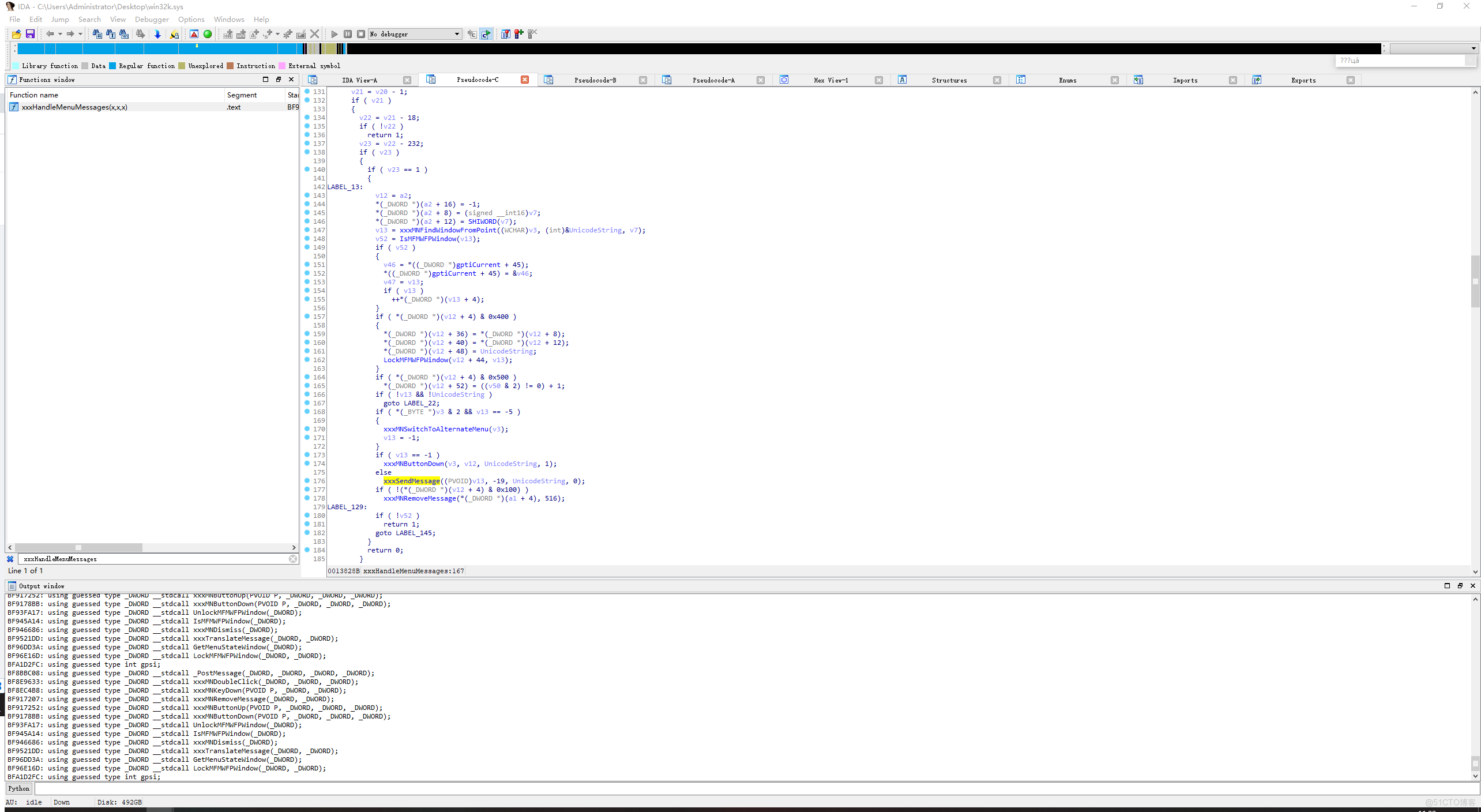Convert to code with the CODE icon
The width and height of the screenshot is (1481, 812).
pos(228,34)
